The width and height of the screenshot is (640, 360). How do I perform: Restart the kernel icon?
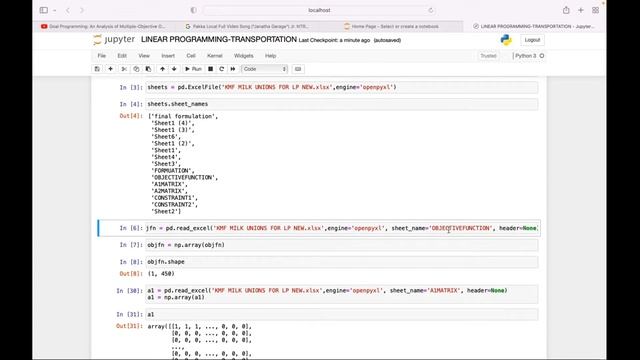tap(222, 69)
